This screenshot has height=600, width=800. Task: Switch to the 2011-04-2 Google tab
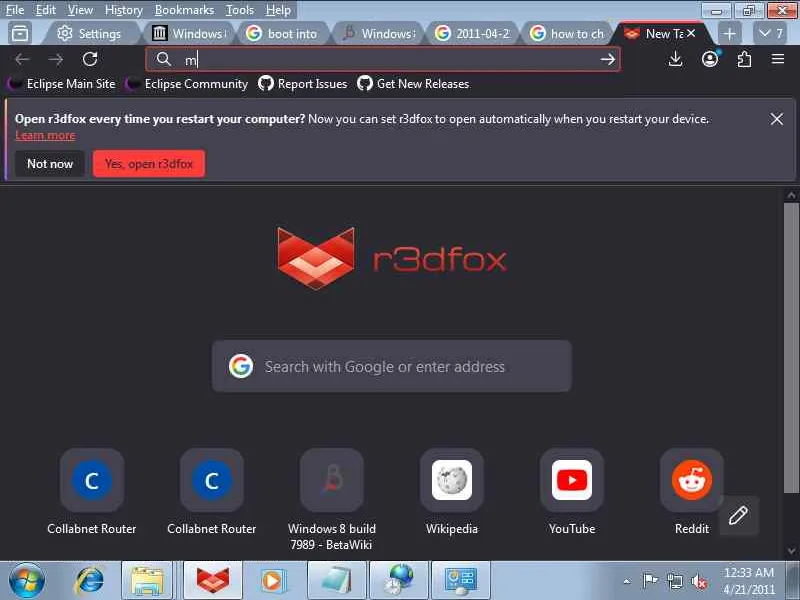point(472,34)
